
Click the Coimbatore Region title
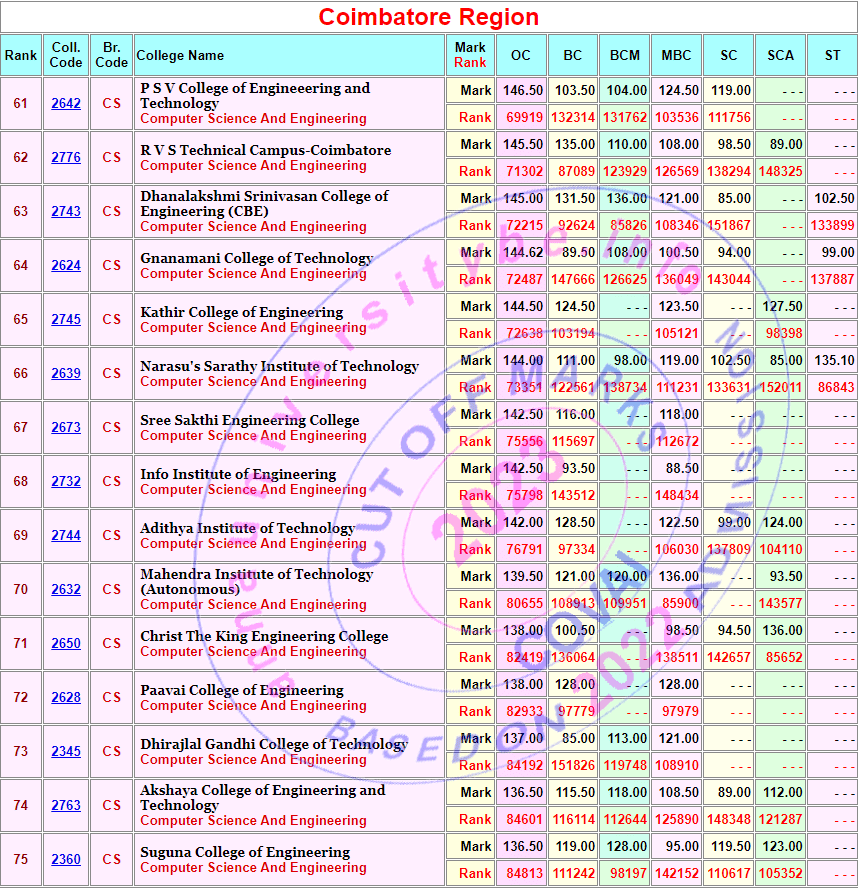pyautogui.click(x=429, y=17)
